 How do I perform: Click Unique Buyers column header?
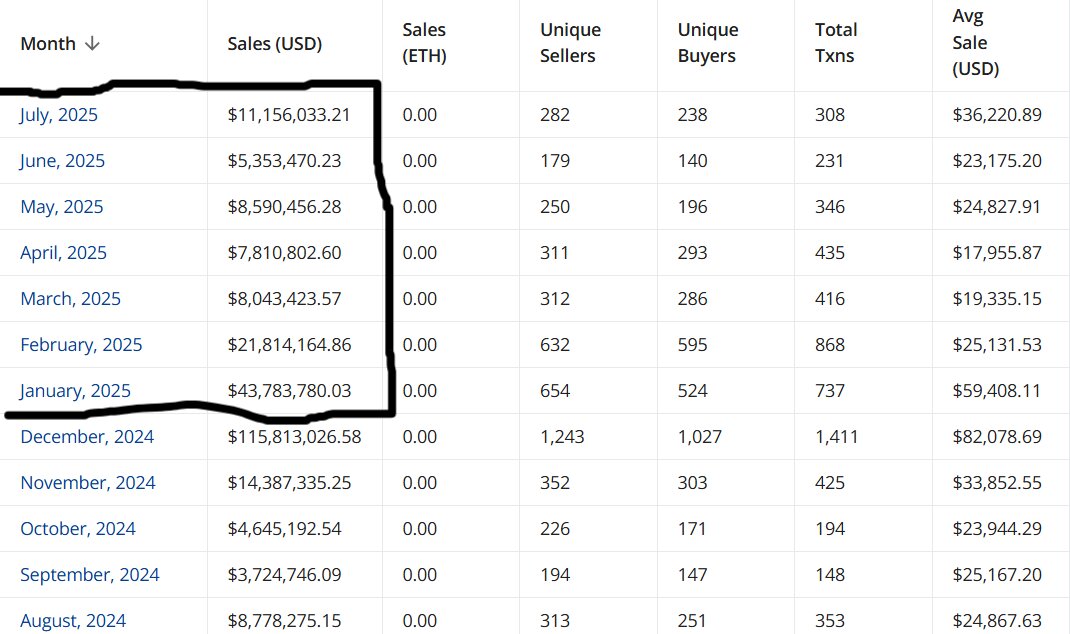click(708, 43)
